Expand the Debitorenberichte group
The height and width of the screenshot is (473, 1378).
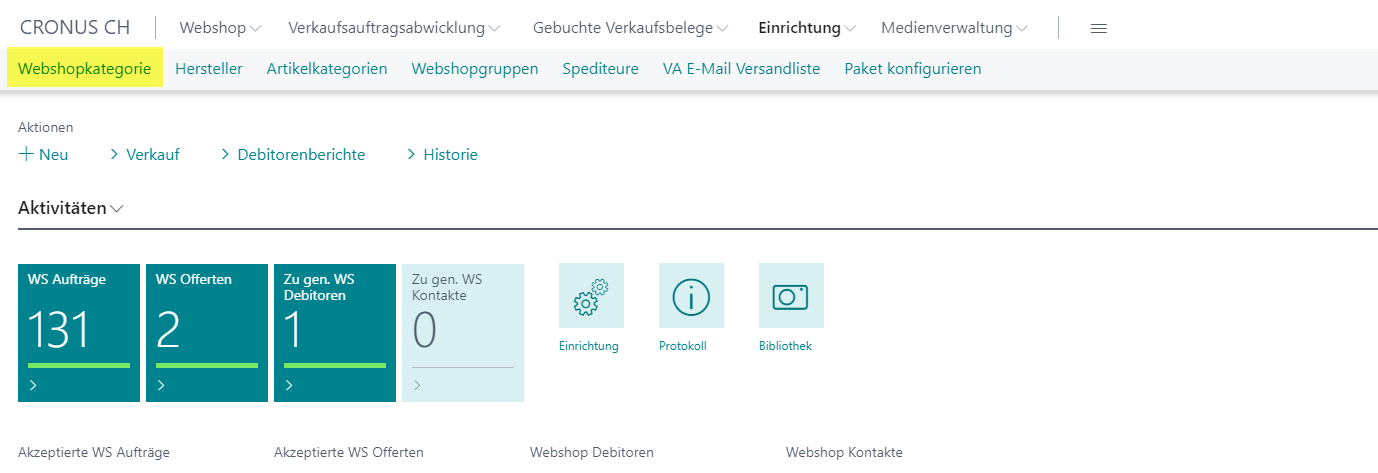[x=293, y=155]
